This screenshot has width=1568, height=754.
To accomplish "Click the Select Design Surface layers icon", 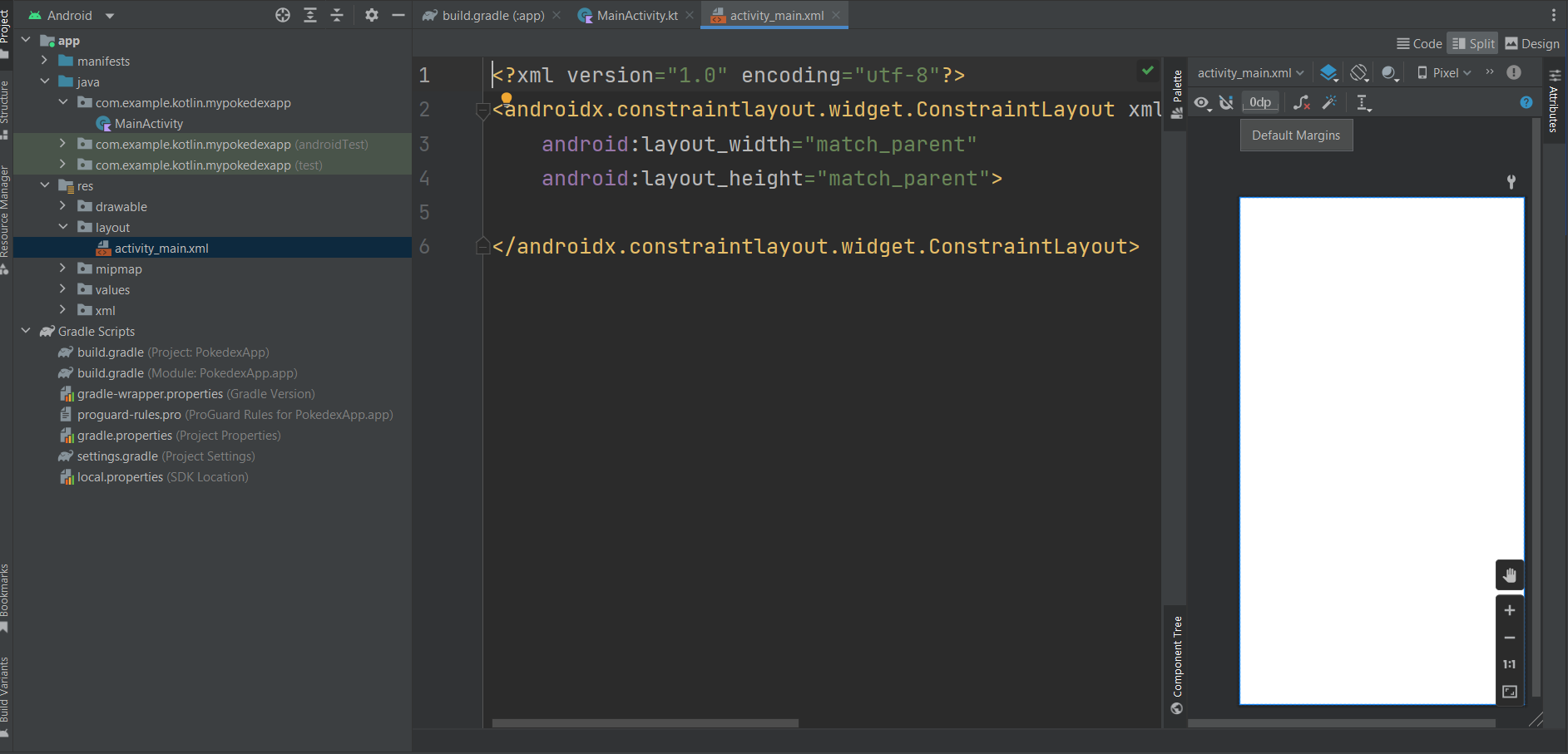I will coord(1328,73).
